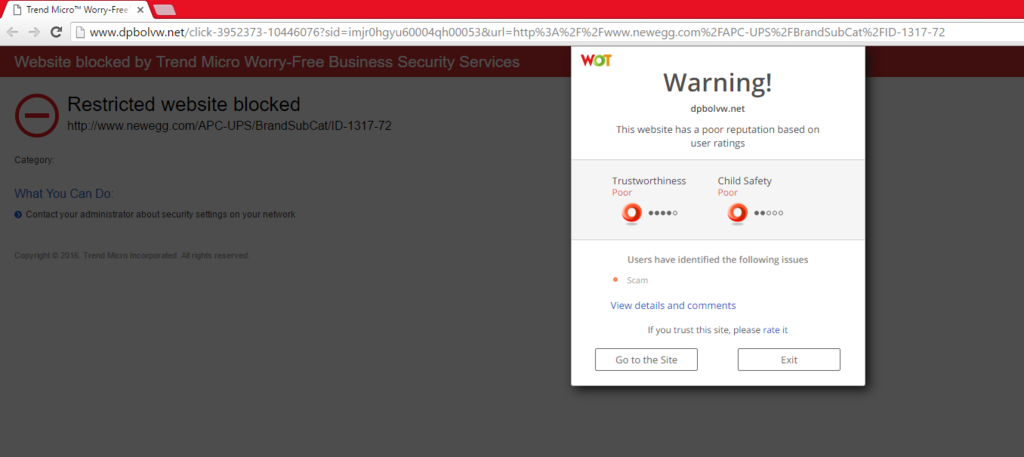Reload the page with refresh icon
The image size is (1024, 457).
click(56, 32)
